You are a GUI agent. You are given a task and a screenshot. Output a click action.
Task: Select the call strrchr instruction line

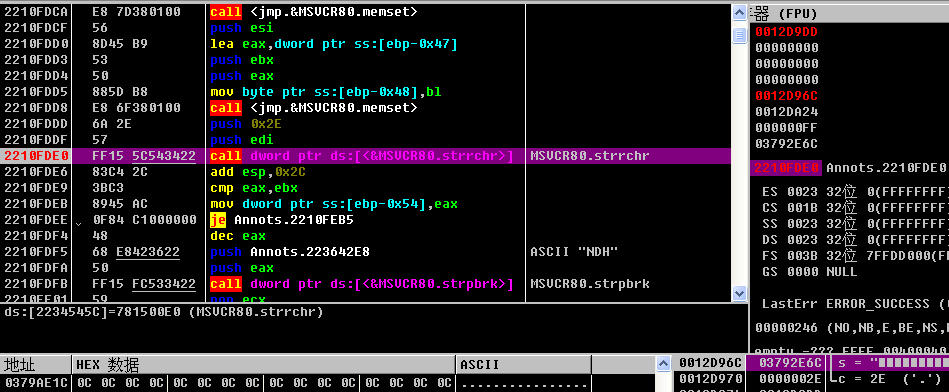click(x=361, y=156)
